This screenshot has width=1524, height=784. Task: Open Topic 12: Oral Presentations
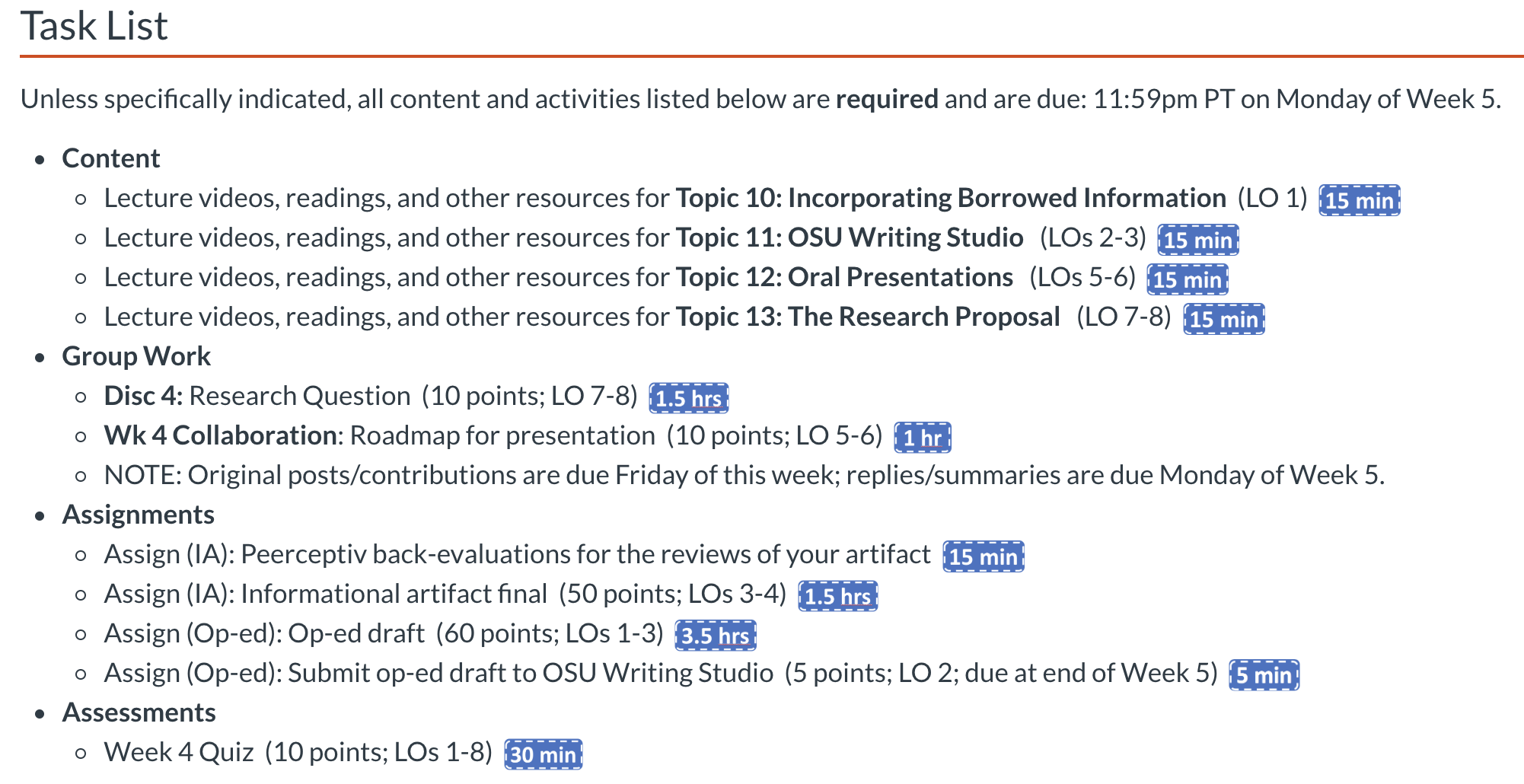[x=844, y=277]
